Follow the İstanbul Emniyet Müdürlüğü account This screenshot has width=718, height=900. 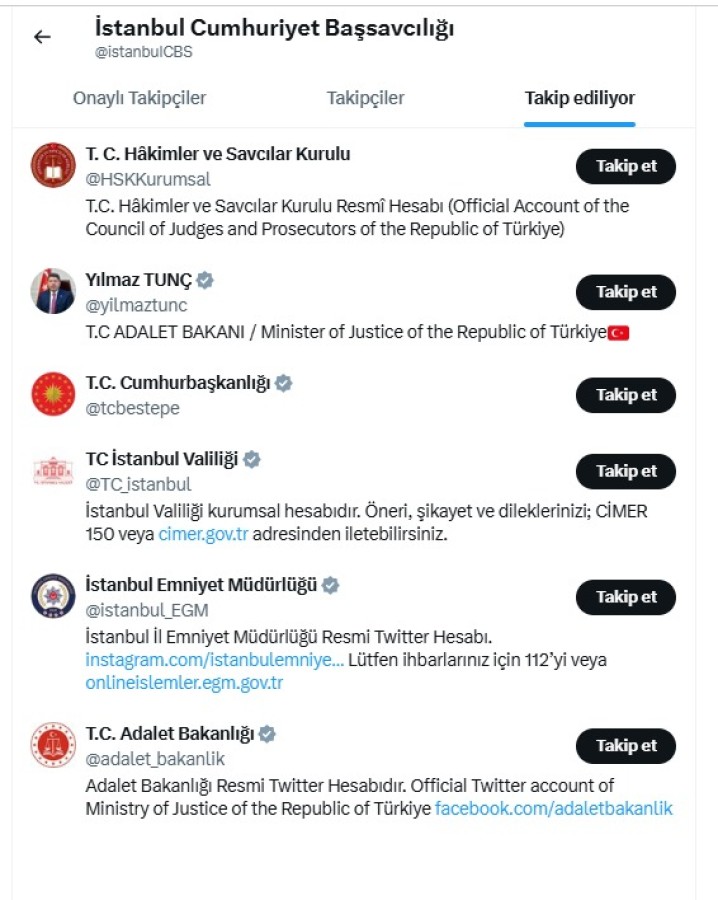click(626, 597)
